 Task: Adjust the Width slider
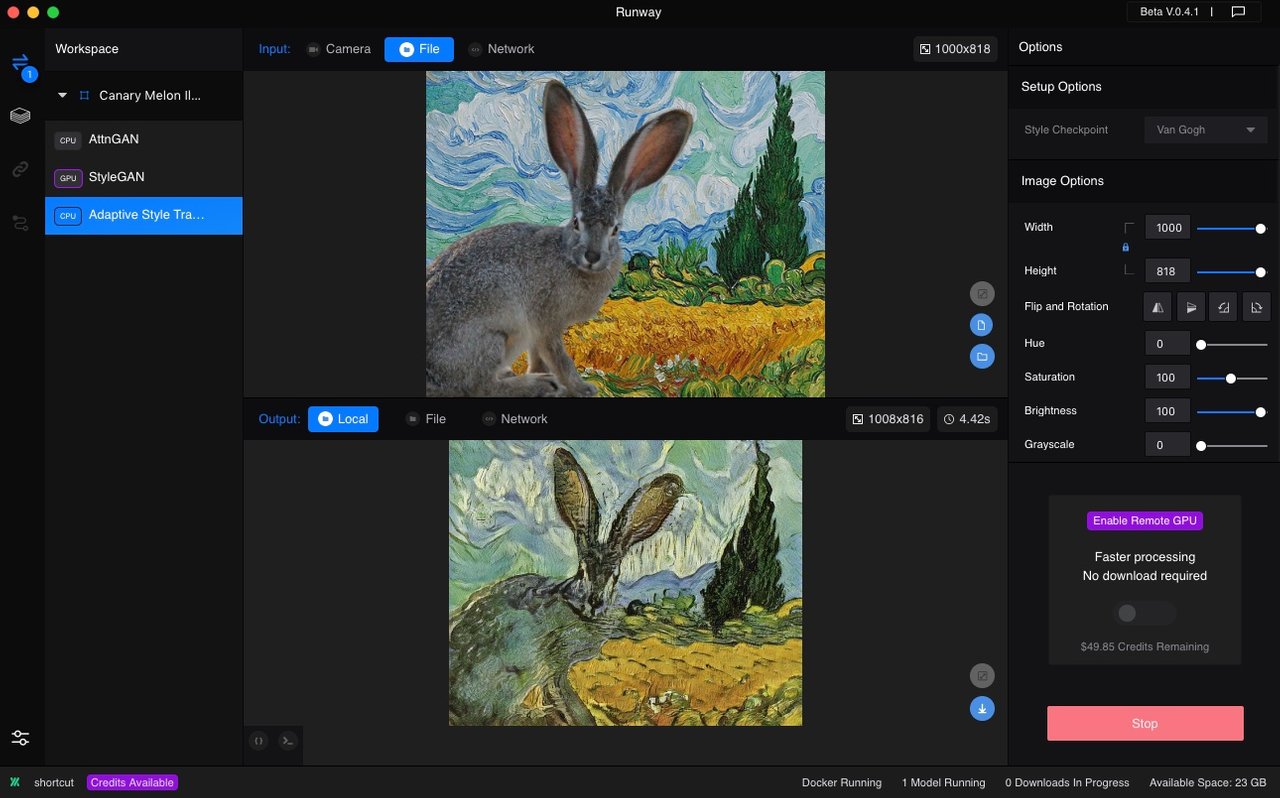pyautogui.click(x=1232, y=228)
